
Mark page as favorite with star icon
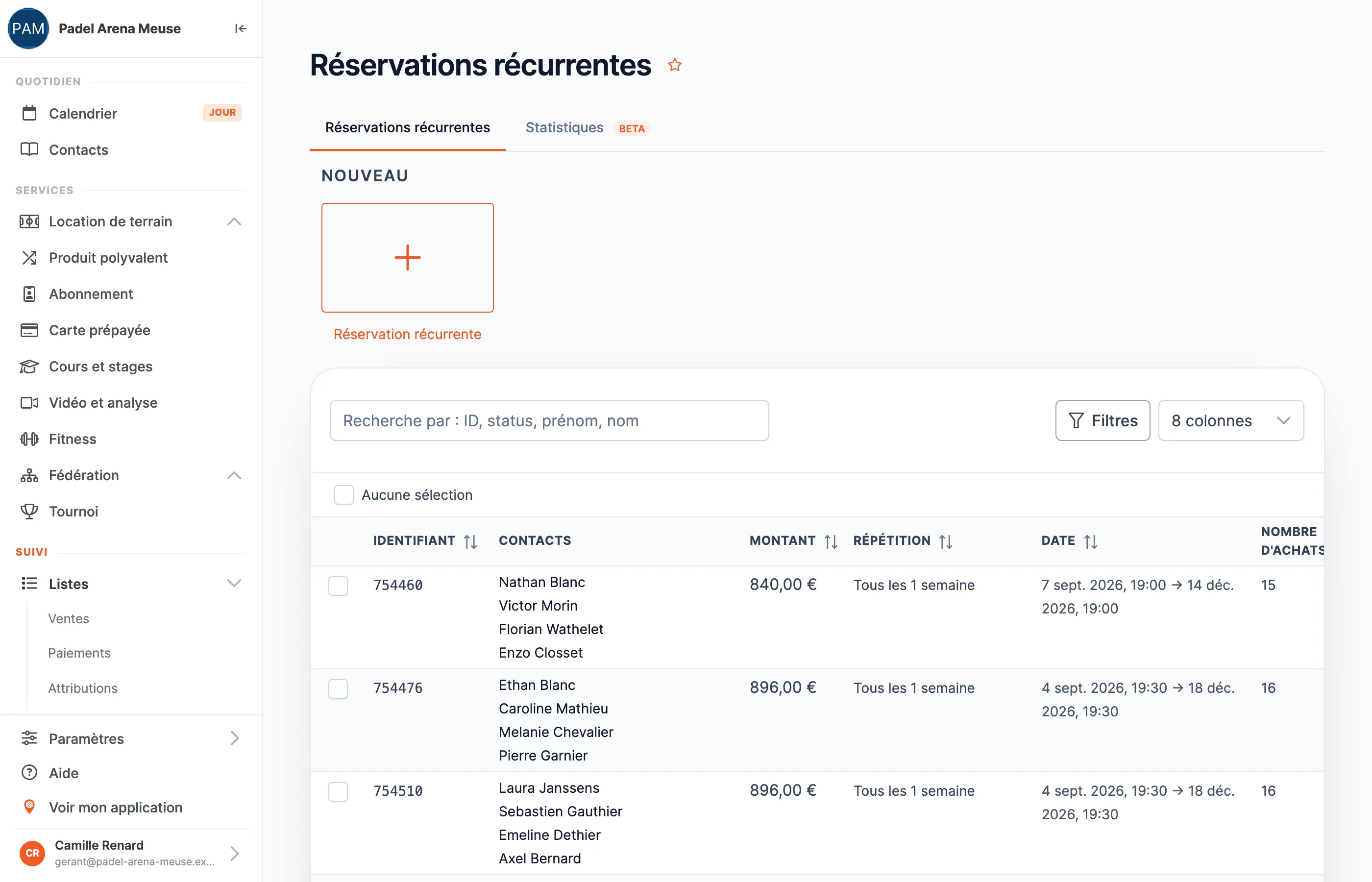point(675,65)
